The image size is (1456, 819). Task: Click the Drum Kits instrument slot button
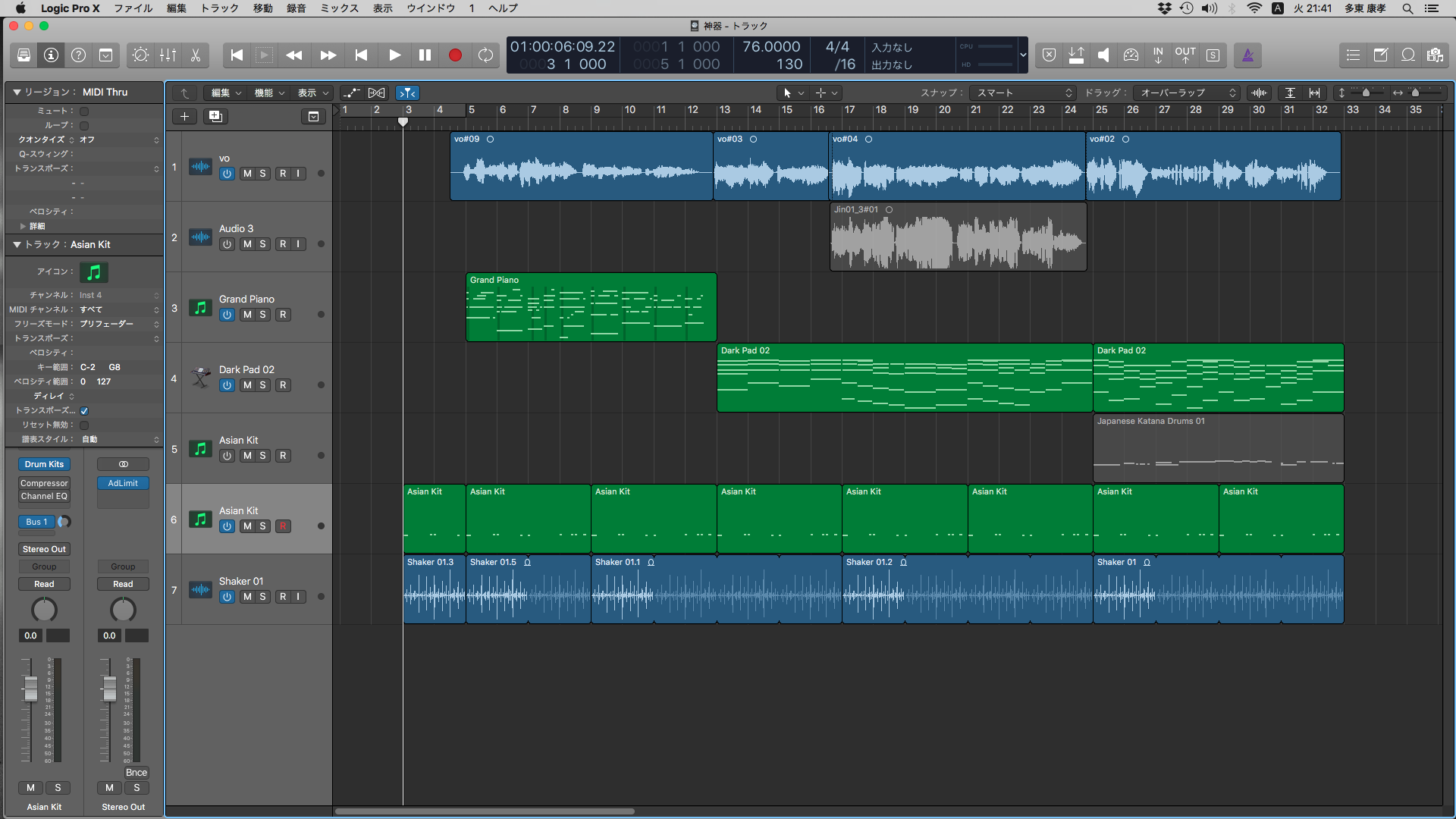(x=44, y=464)
